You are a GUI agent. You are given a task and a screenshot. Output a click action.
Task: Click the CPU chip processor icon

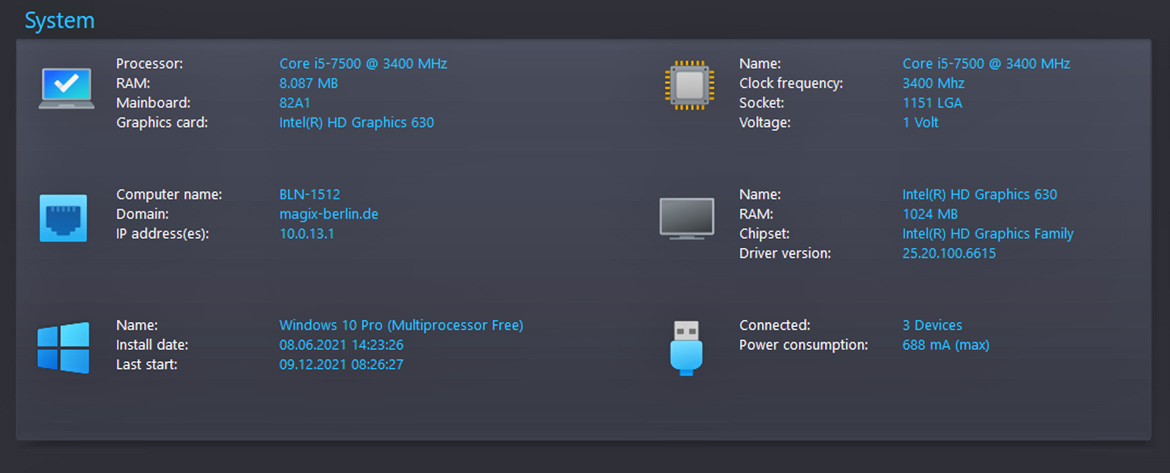coord(689,87)
